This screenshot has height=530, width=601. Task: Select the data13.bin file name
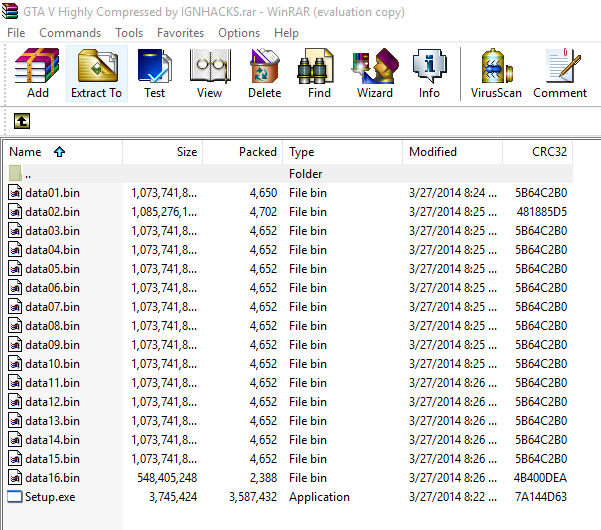coord(53,421)
